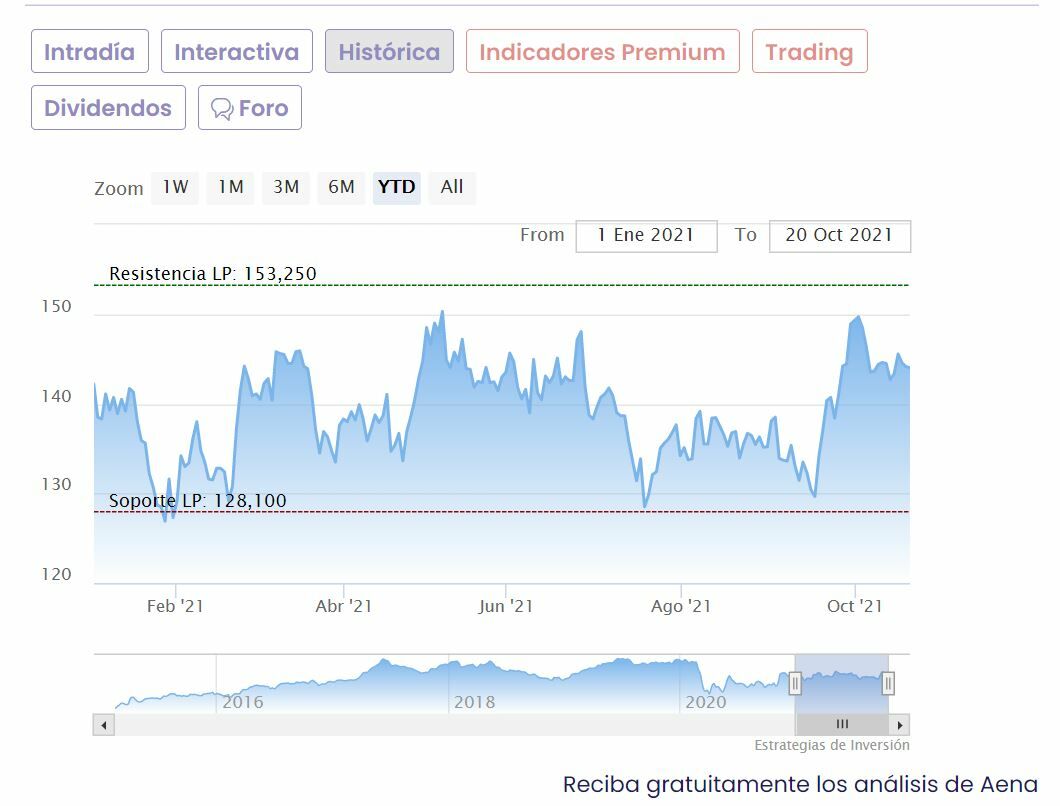Viewport: 1060px width, 806px height.
Task: Click the From date field
Action: pos(646,236)
